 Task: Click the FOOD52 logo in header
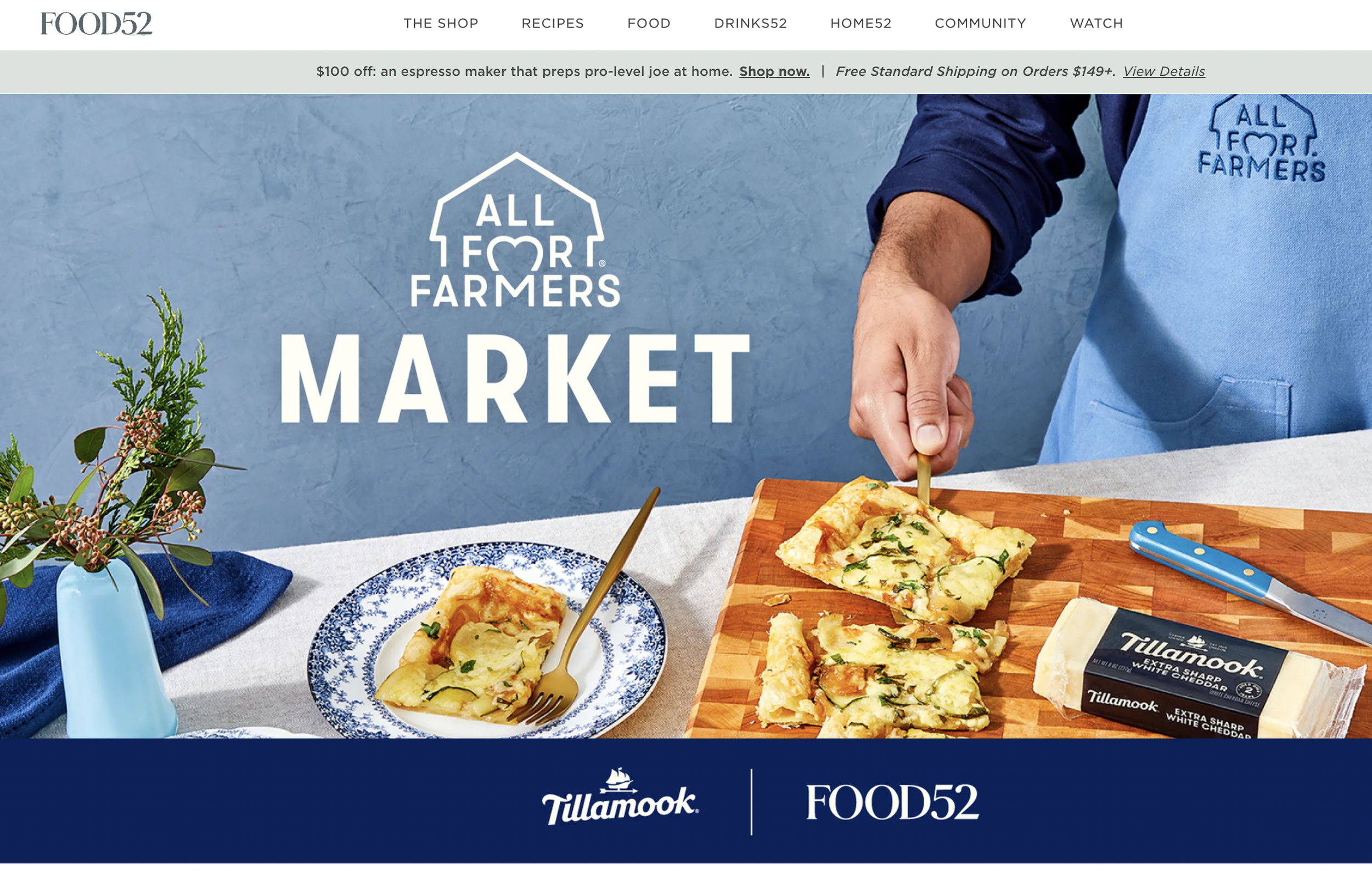(x=96, y=24)
